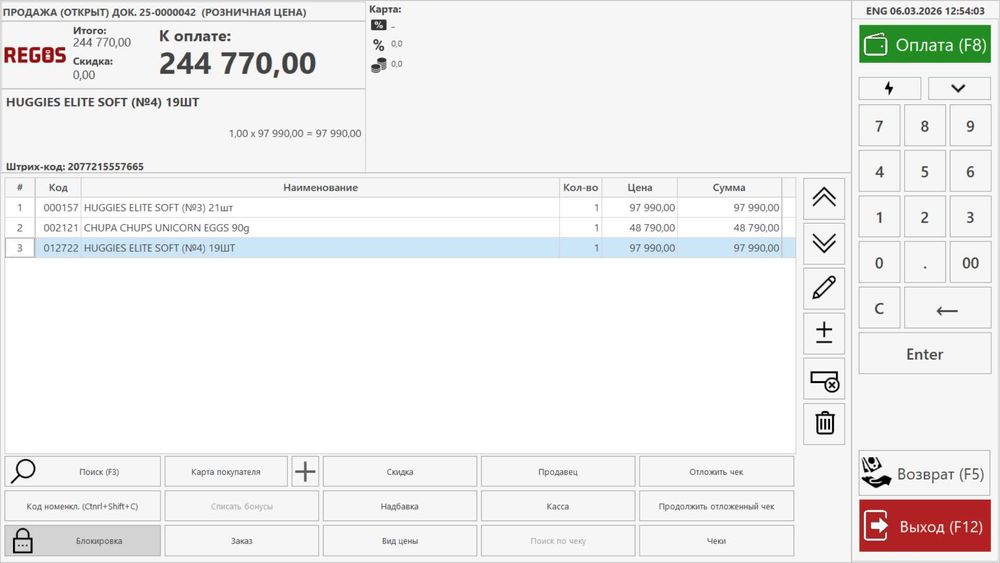The height and width of the screenshot is (563, 1000).
Task: Click the REGOS logo
Action: [x=35, y=55]
